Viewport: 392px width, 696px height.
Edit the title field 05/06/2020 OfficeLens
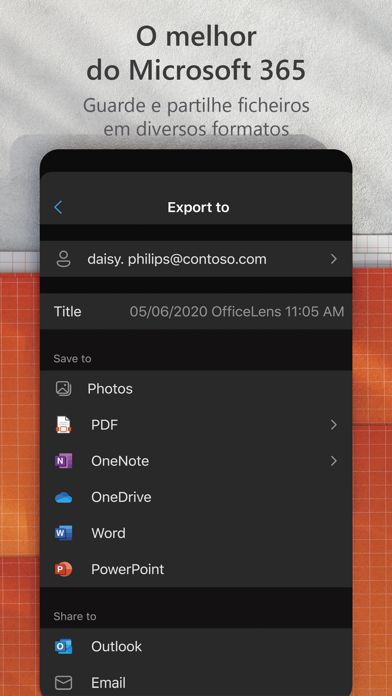point(237,312)
